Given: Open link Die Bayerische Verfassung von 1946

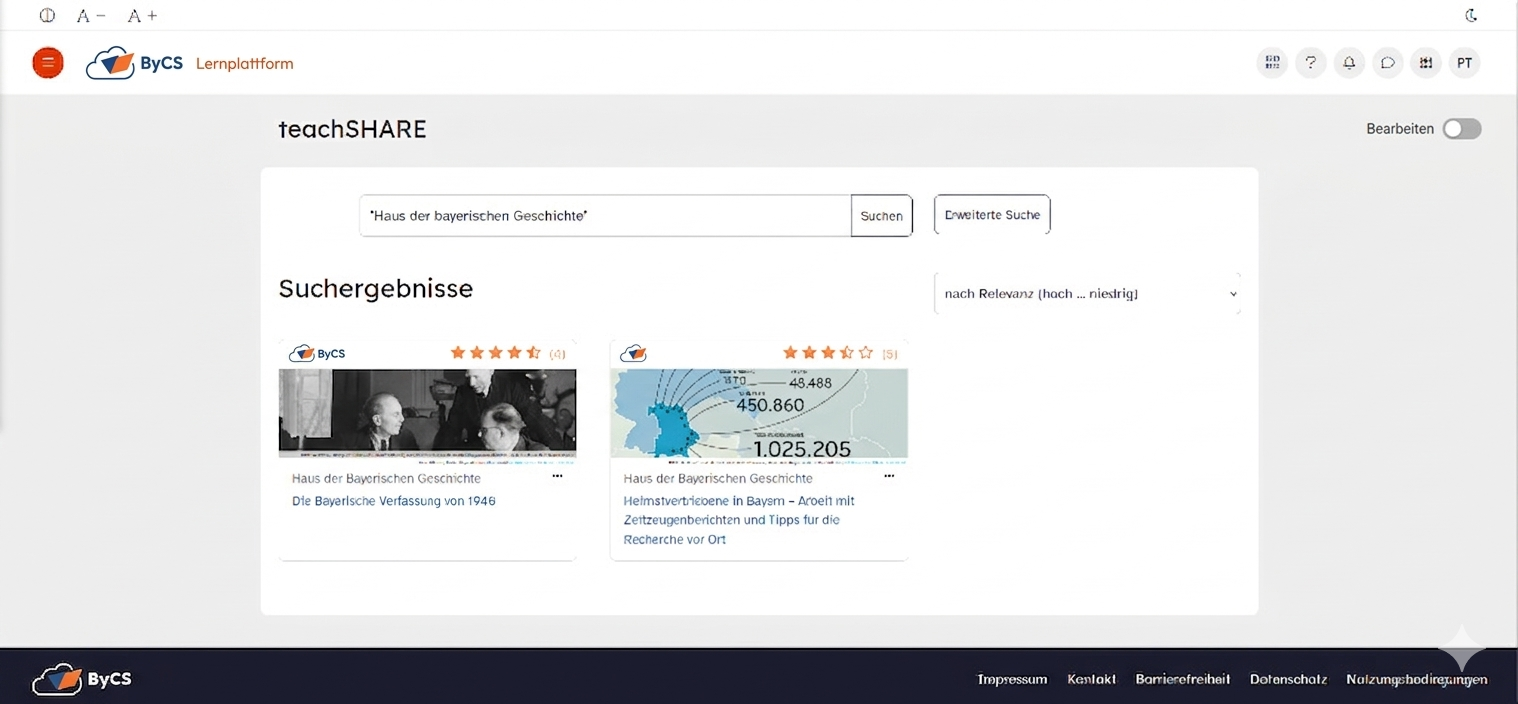Looking at the screenshot, I should coord(393,501).
